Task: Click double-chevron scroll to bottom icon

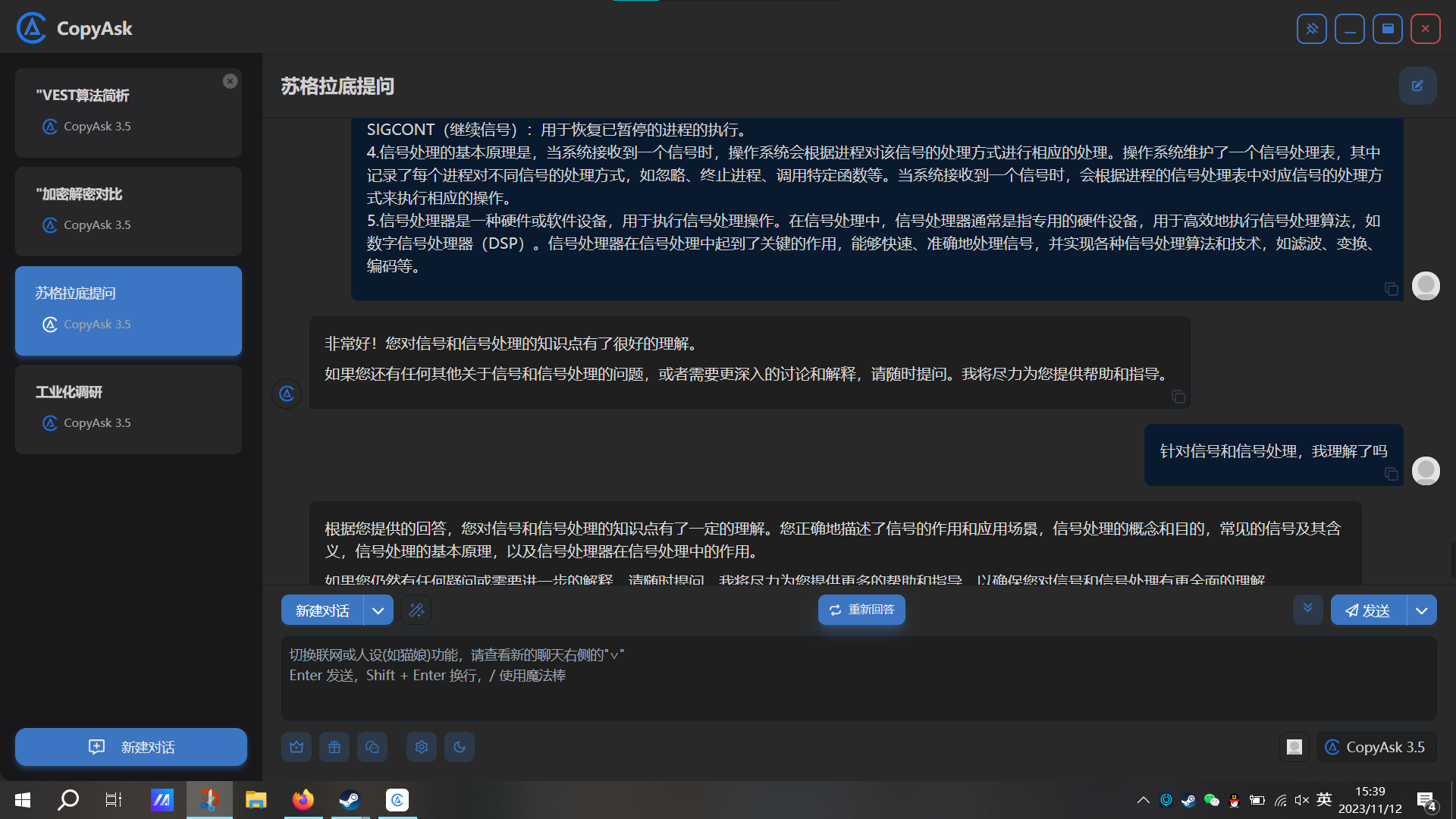Action: (1307, 609)
